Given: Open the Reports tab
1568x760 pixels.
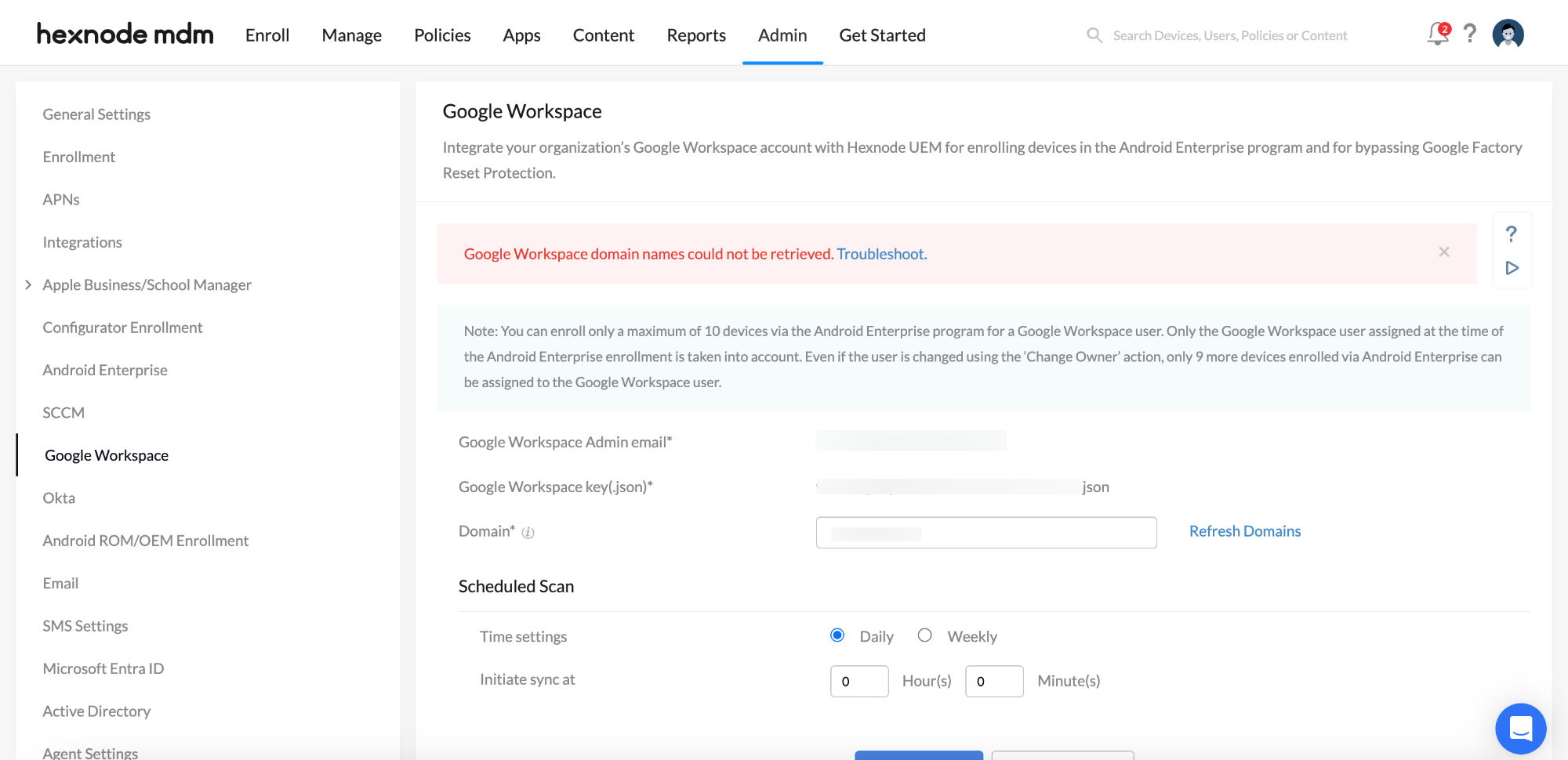Looking at the screenshot, I should (x=696, y=35).
